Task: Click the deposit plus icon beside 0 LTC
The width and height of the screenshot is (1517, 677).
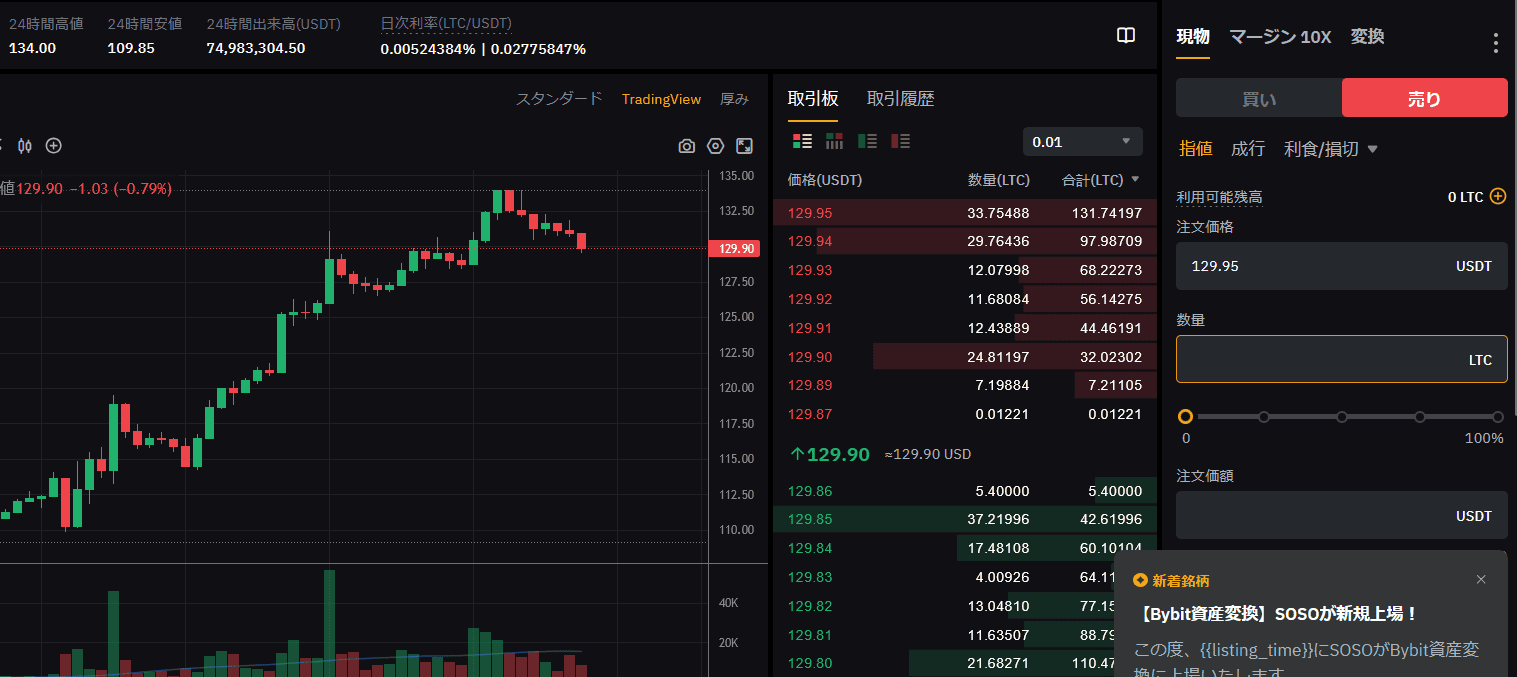Action: 1497,196
